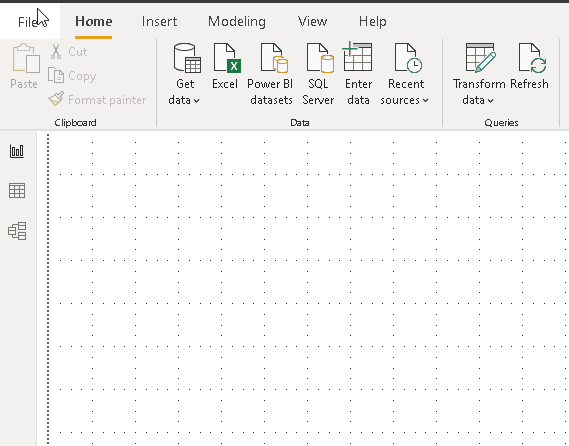Refresh the queries data
The width and height of the screenshot is (569, 446).
click(530, 66)
